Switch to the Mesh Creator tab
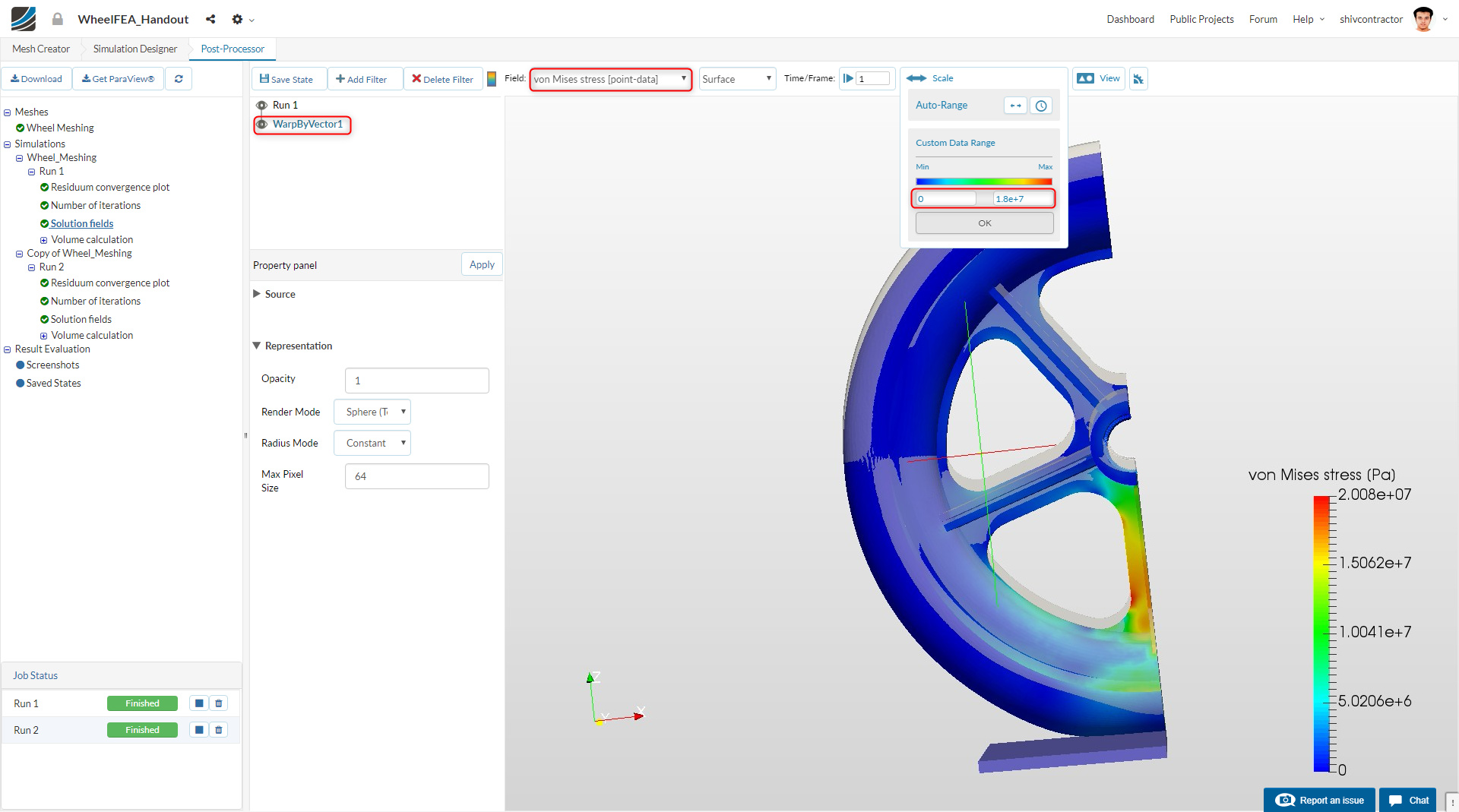 point(41,49)
